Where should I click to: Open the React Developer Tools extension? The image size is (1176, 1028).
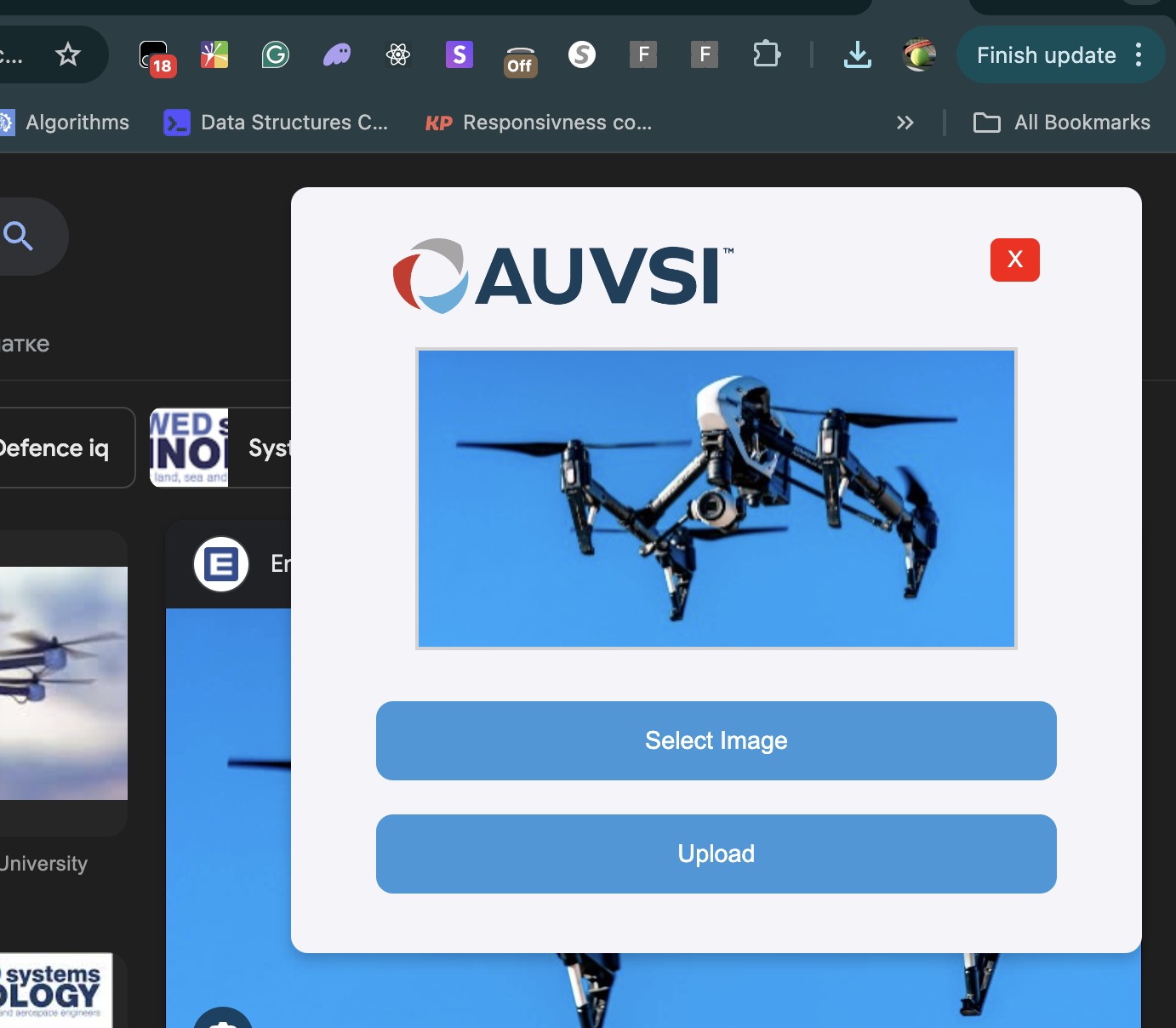pos(398,55)
